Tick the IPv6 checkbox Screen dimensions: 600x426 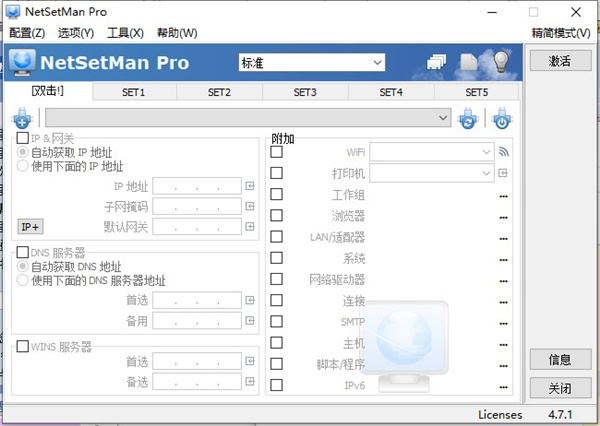[x=276, y=385]
